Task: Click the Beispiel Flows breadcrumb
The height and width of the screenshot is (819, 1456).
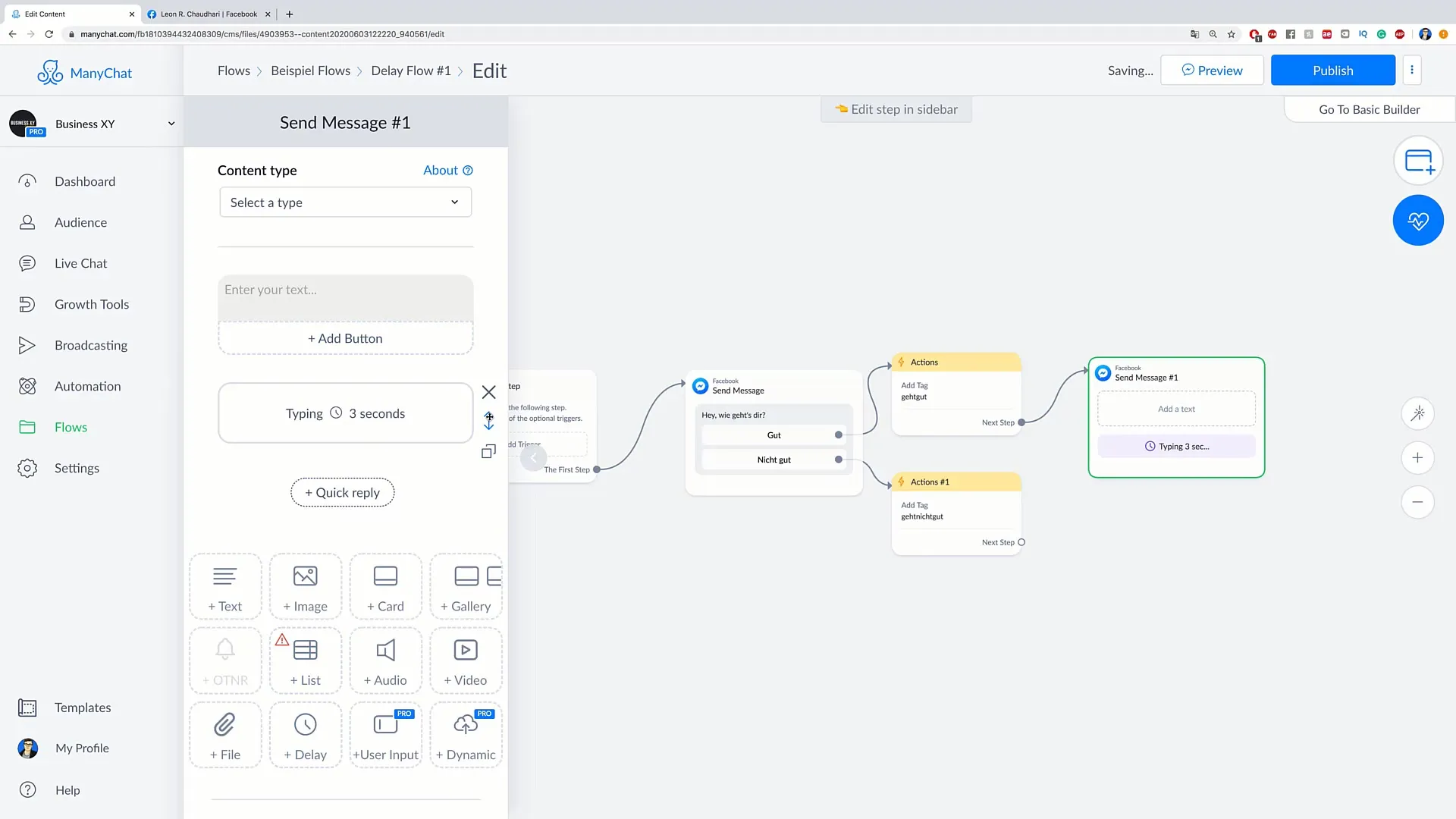Action: tap(311, 71)
